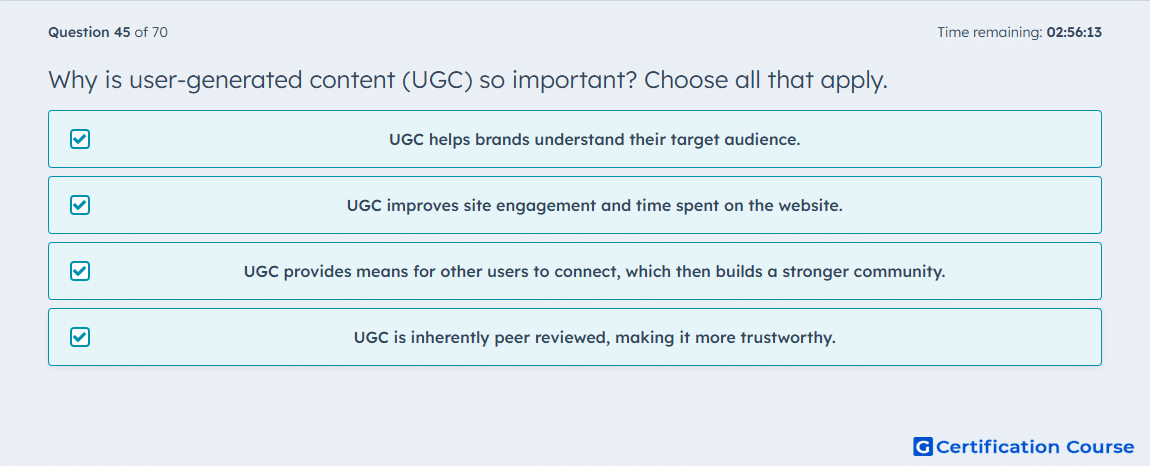The image size is (1150, 466).
Task: Uncheck the 'understand their target audience' checkbox
Action: 80,139
